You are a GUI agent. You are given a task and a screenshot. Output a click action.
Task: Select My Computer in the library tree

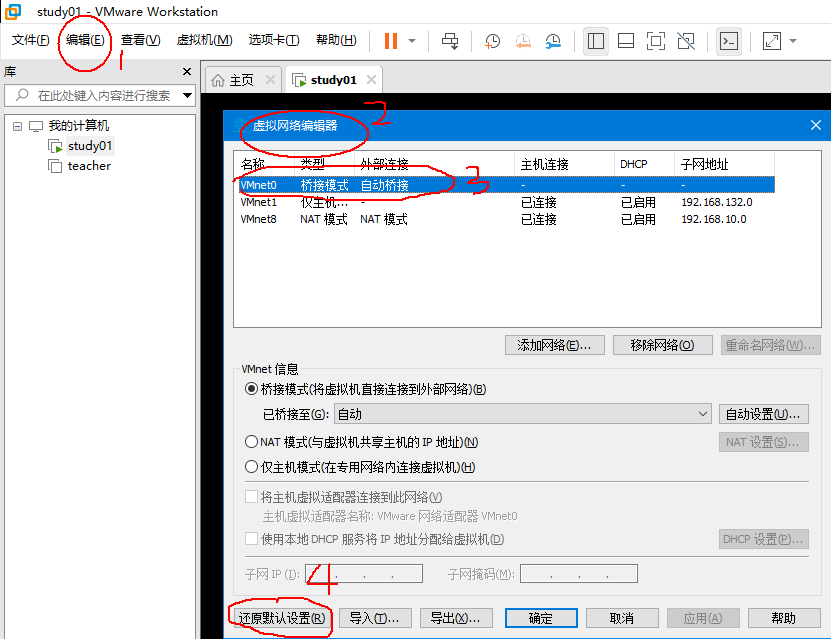[x=78, y=126]
